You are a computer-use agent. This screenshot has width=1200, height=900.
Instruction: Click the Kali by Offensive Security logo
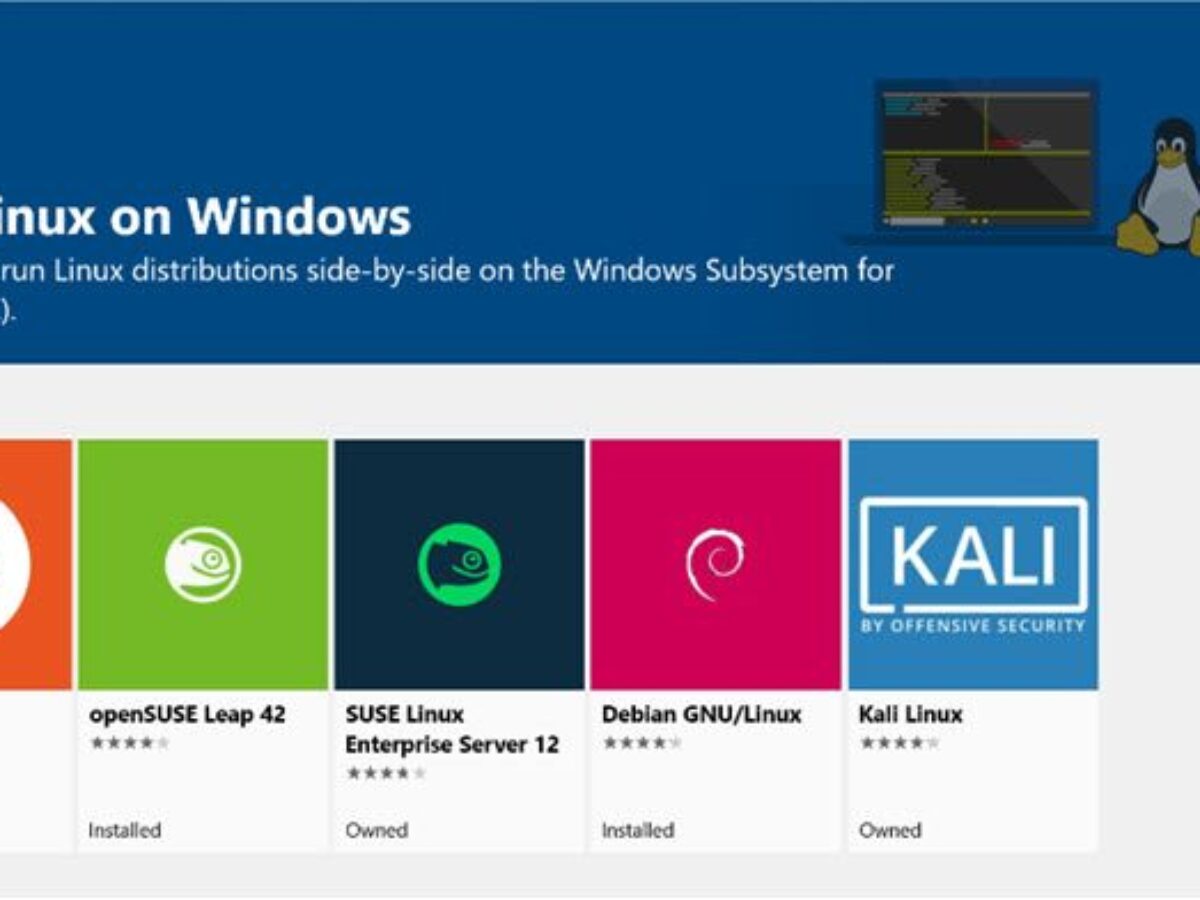(x=973, y=564)
